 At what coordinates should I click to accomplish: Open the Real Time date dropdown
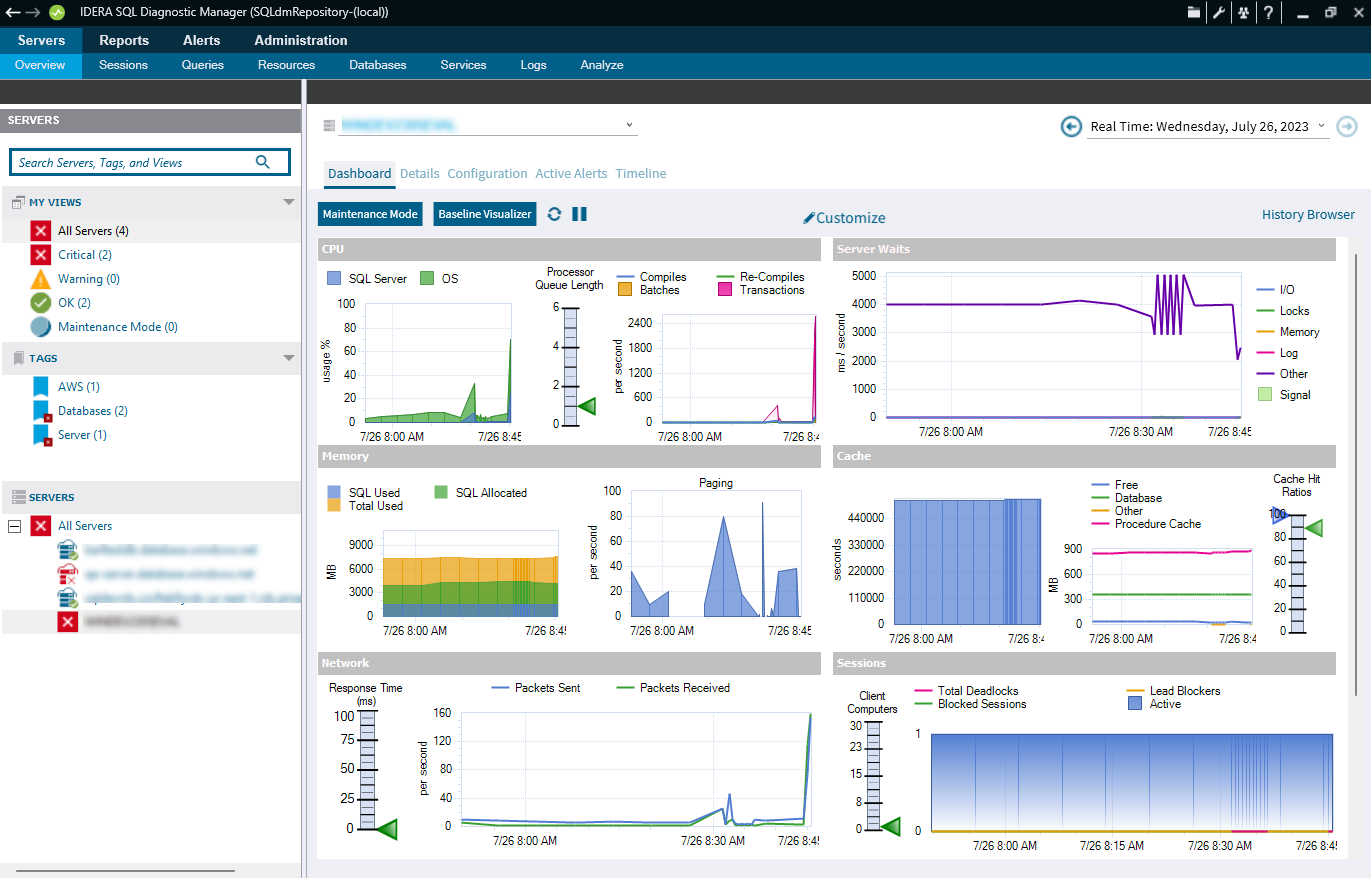[x=1321, y=126]
